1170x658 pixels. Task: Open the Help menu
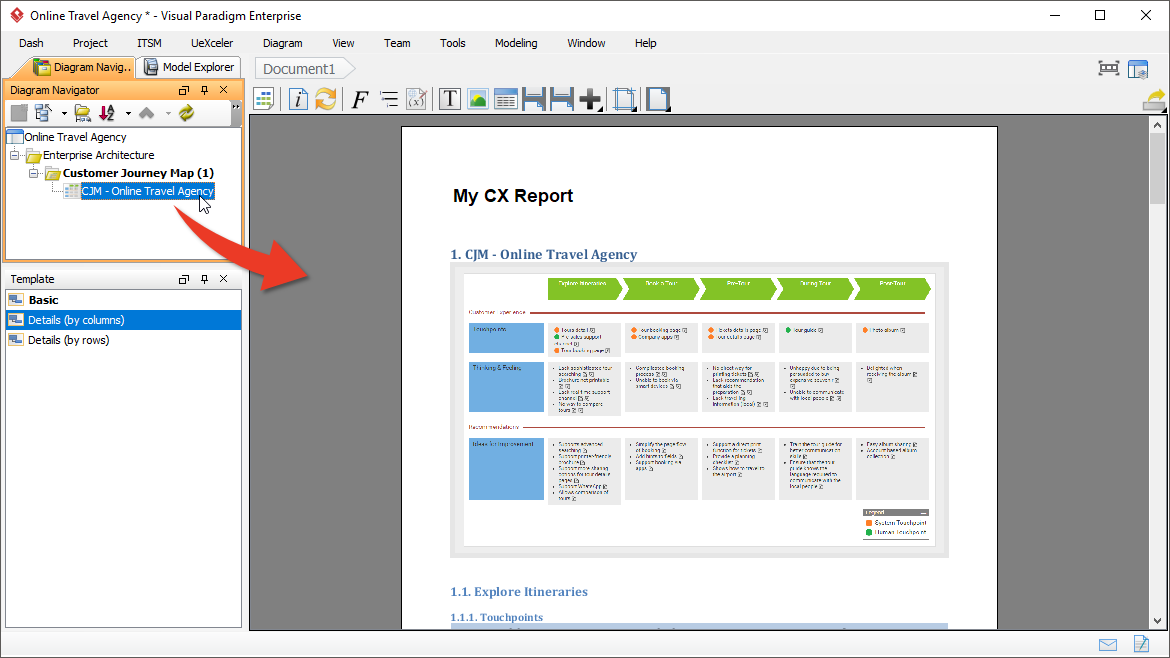pyautogui.click(x=645, y=43)
